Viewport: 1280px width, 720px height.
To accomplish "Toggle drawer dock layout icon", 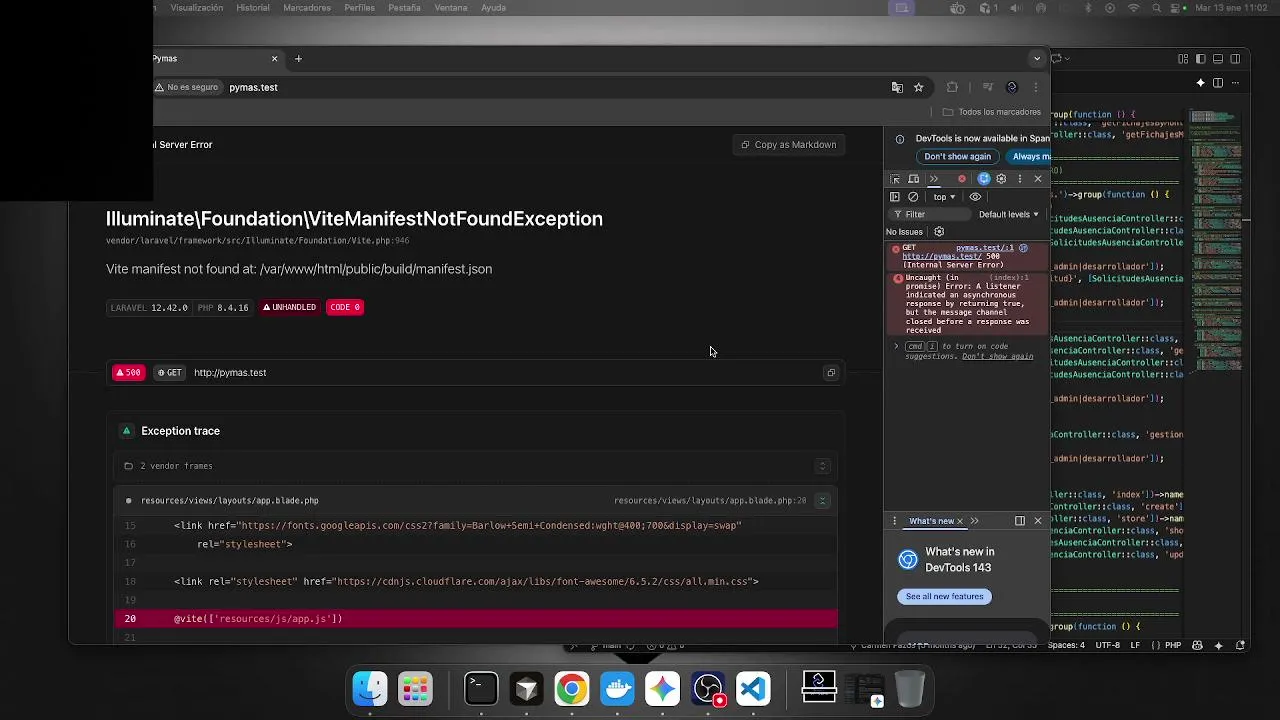I will [1020, 521].
